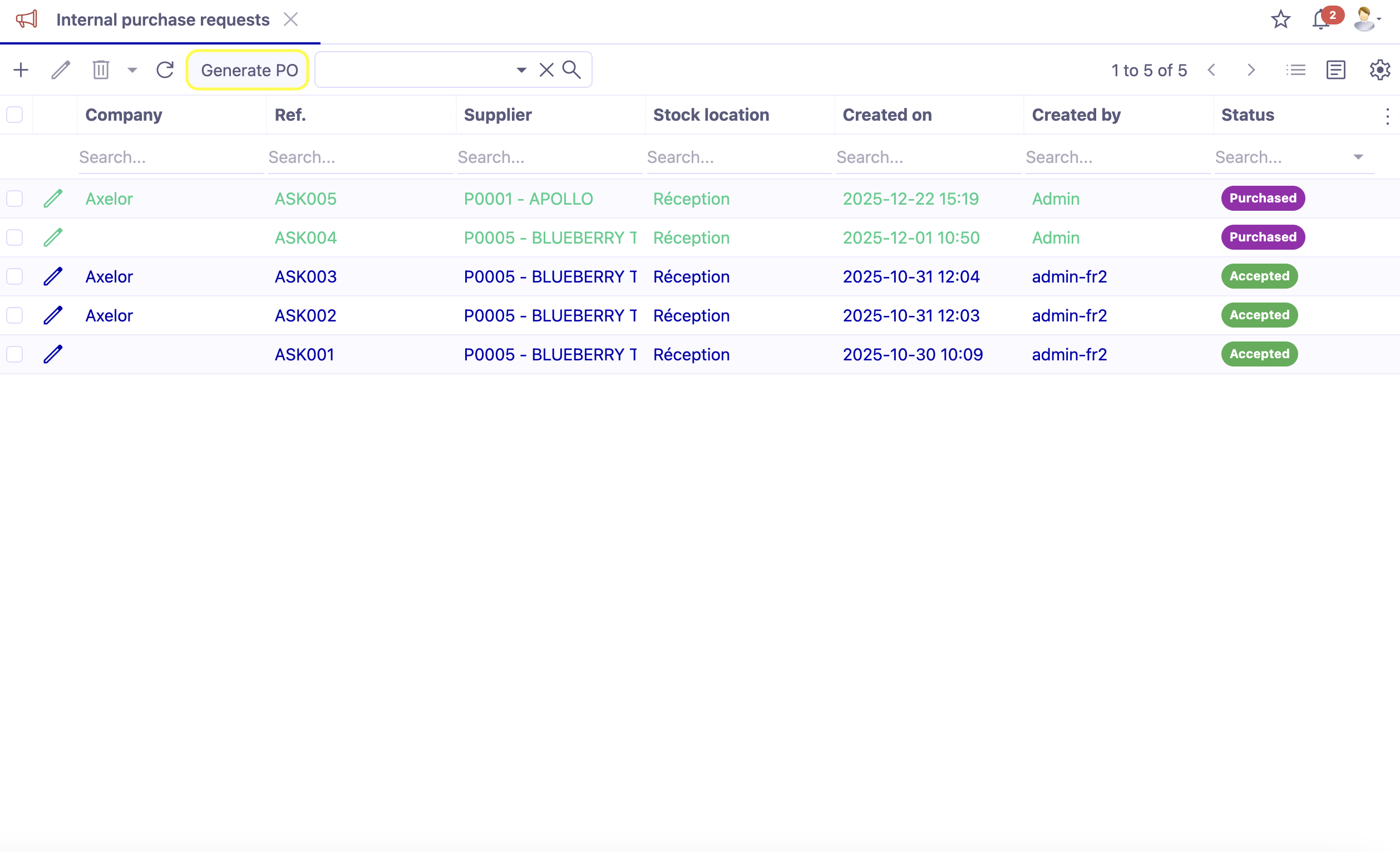This screenshot has height=852, width=1400.
Task: Expand the mass actions dropdown beside delete
Action: (x=132, y=70)
